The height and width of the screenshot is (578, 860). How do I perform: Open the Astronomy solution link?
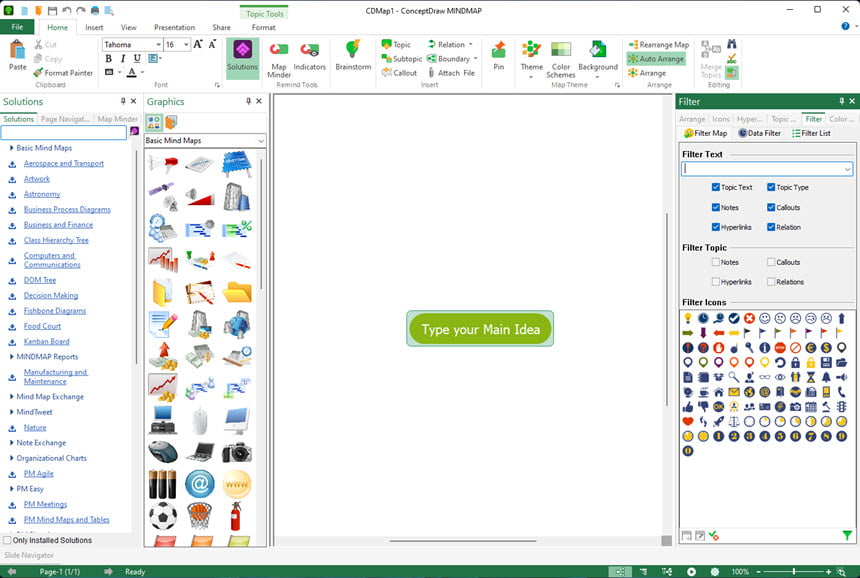pos(42,194)
